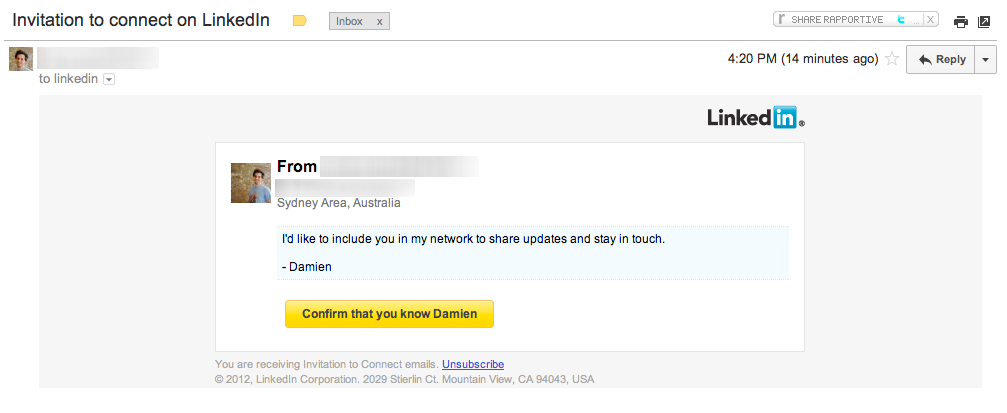Click the Reply button

click(940, 59)
